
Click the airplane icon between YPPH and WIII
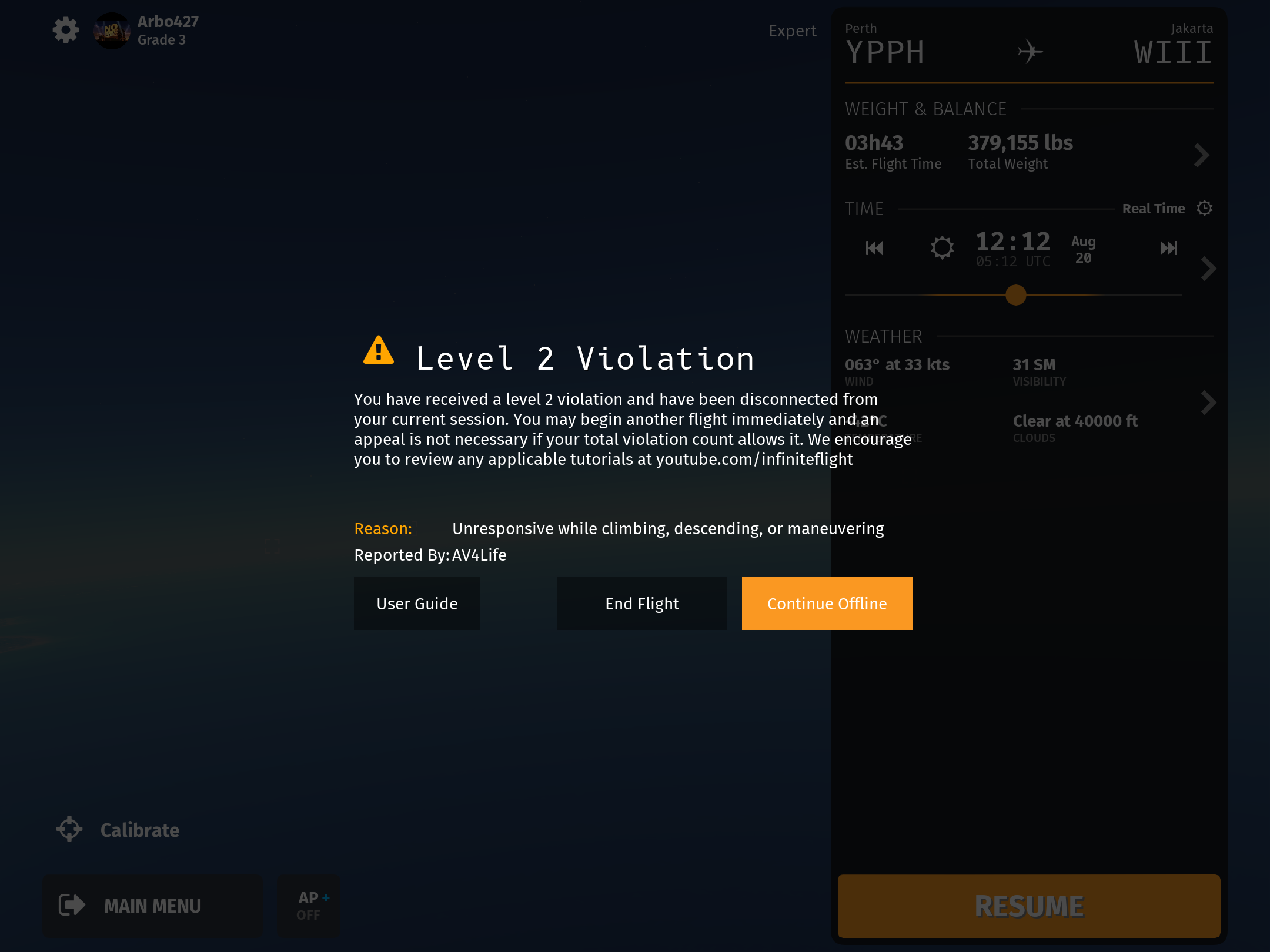(1030, 52)
